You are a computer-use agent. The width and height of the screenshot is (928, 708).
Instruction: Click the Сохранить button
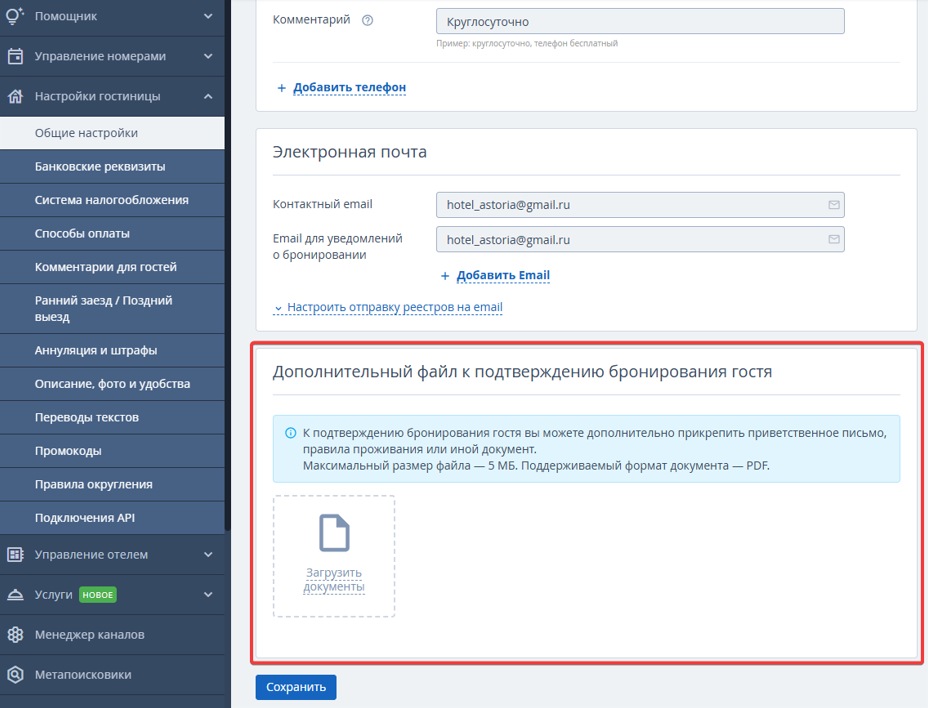296,687
